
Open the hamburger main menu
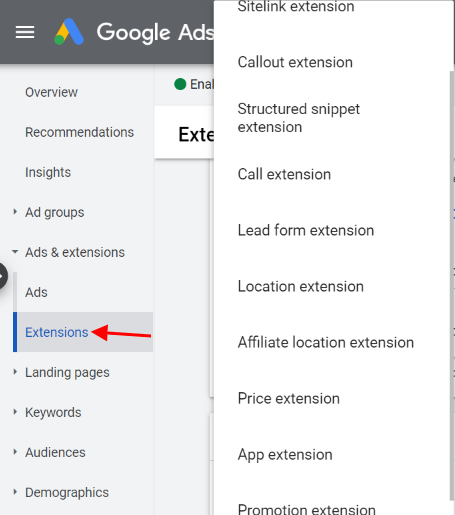[25, 32]
